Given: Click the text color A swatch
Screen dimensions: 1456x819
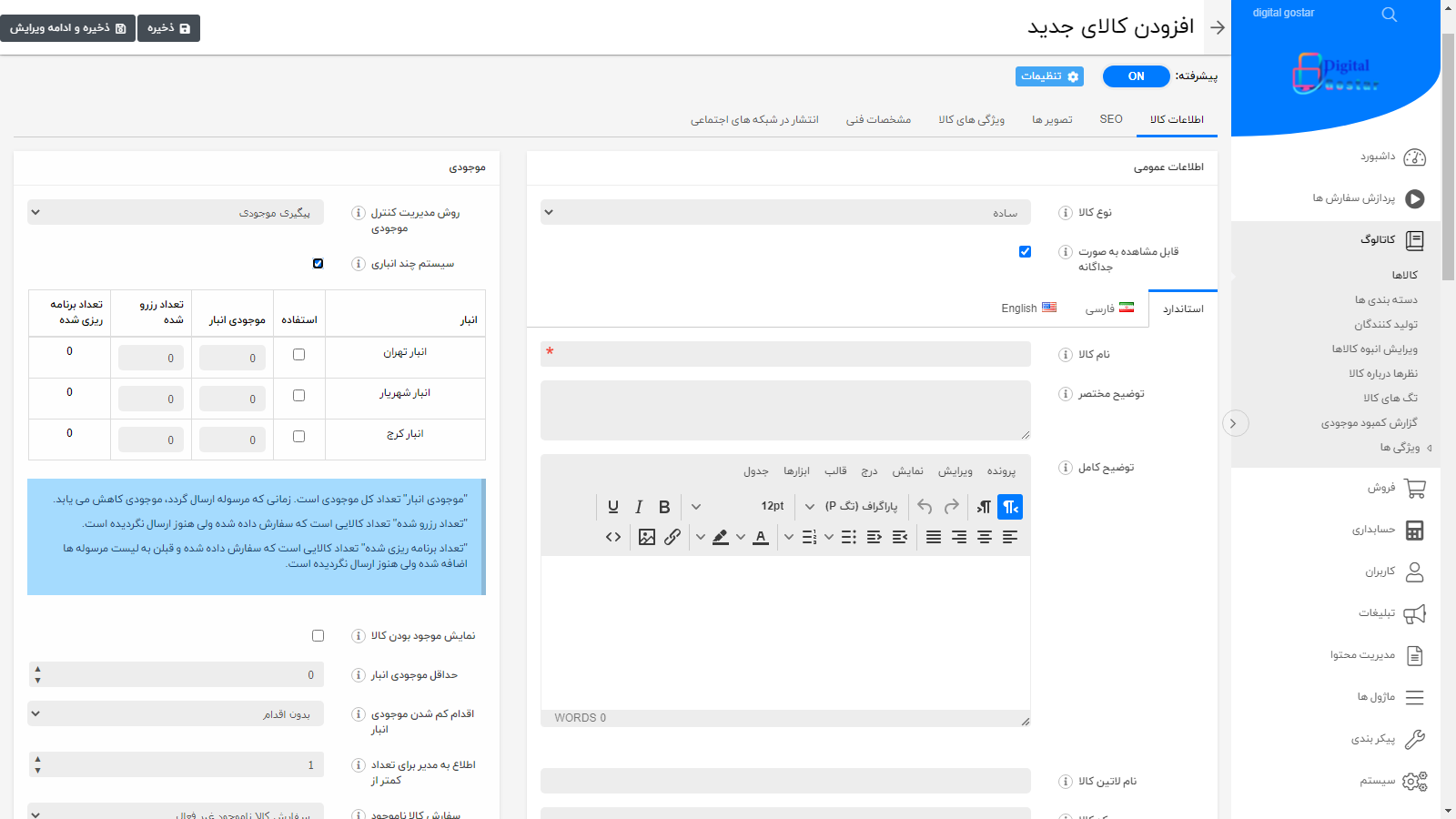Looking at the screenshot, I should click(x=761, y=537).
